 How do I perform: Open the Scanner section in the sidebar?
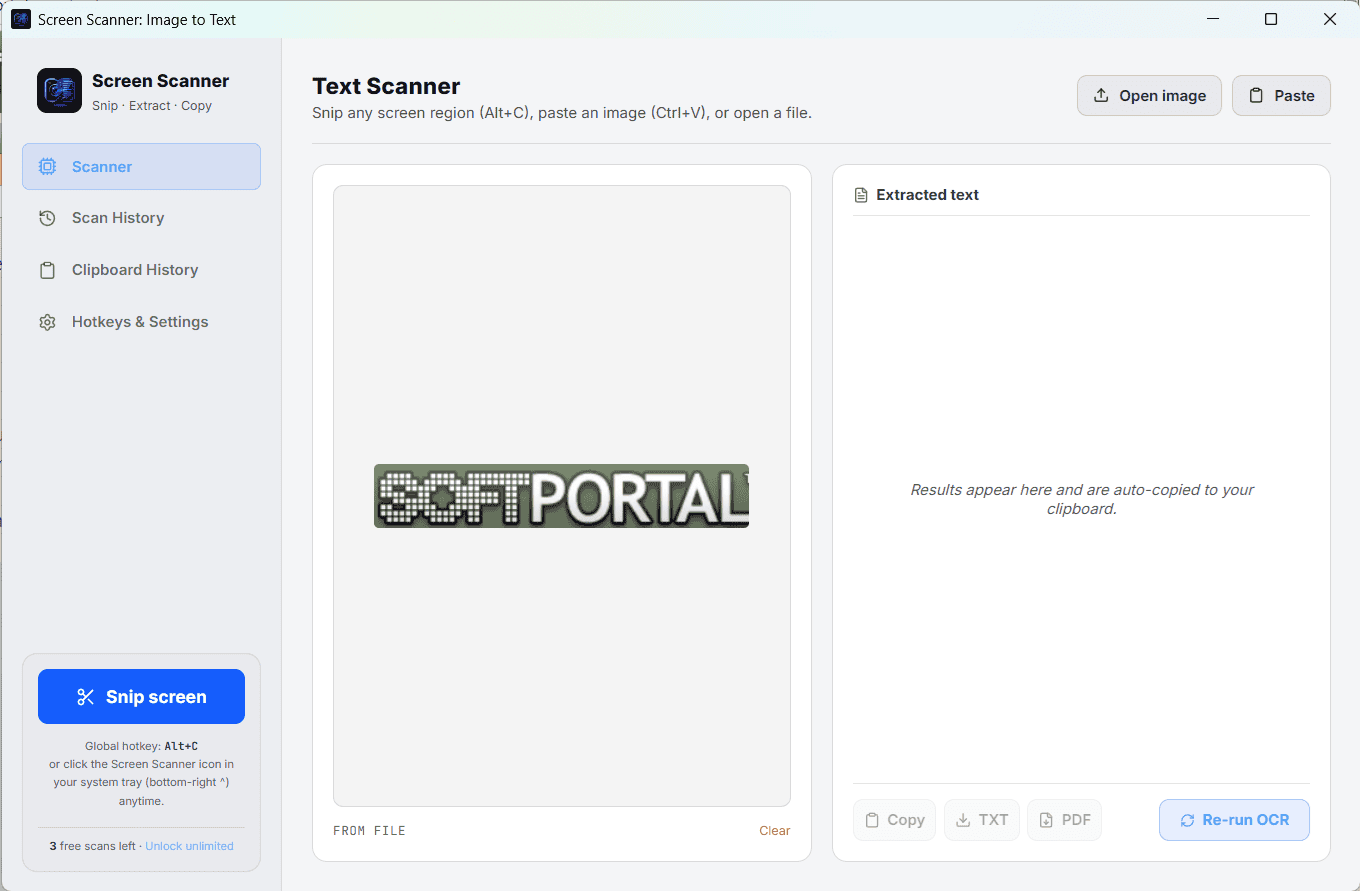coord(141,166)
